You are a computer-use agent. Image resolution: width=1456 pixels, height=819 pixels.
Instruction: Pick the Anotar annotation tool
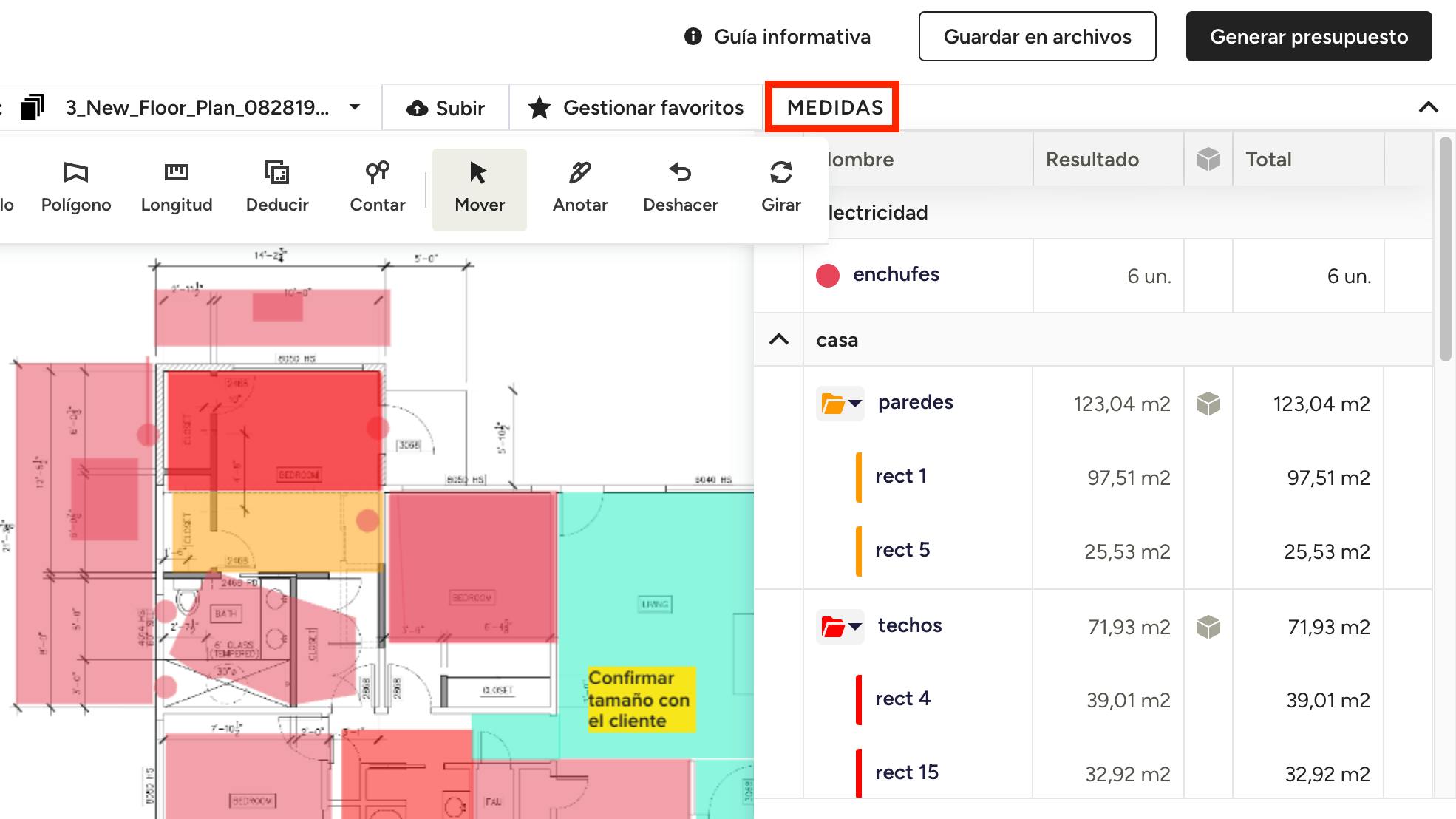pyautogui.click(x=580, y=188)
